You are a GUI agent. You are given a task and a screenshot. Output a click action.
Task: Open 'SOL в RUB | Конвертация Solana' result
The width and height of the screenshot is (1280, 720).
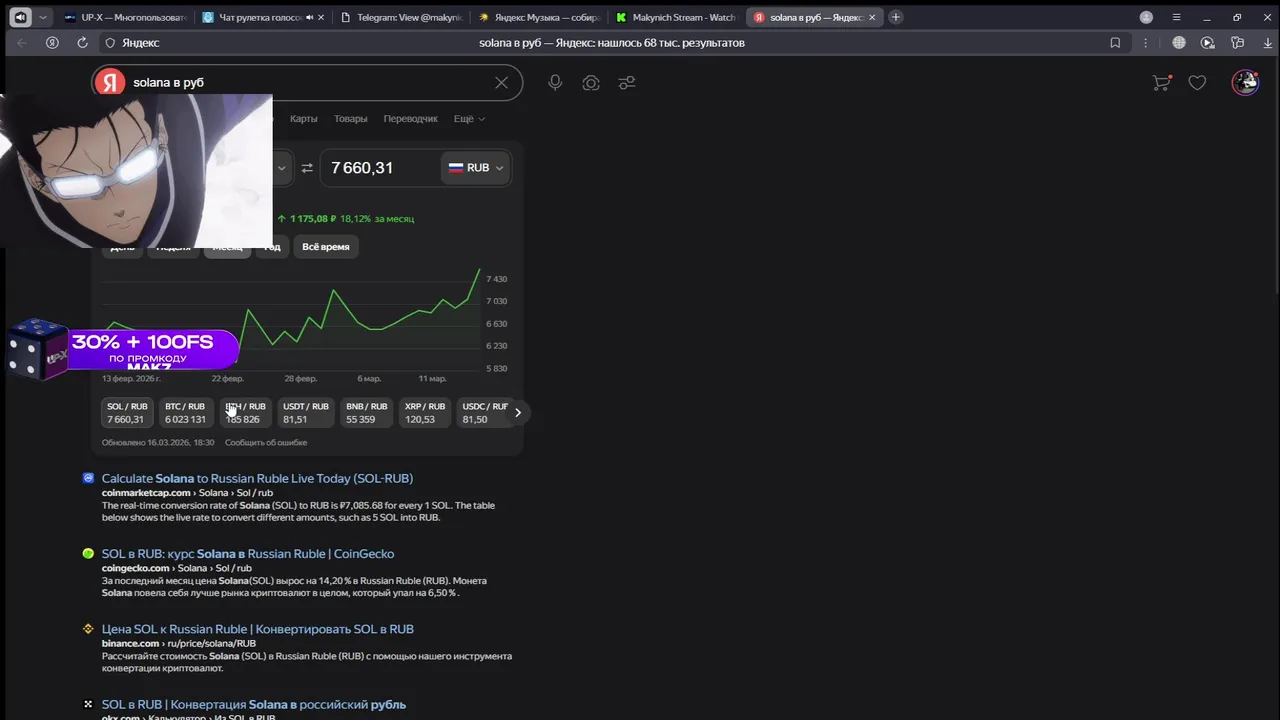pos(253,704)
